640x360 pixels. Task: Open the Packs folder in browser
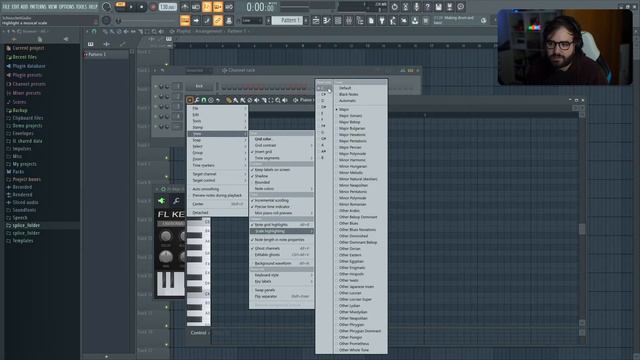(x=18, y=172)
